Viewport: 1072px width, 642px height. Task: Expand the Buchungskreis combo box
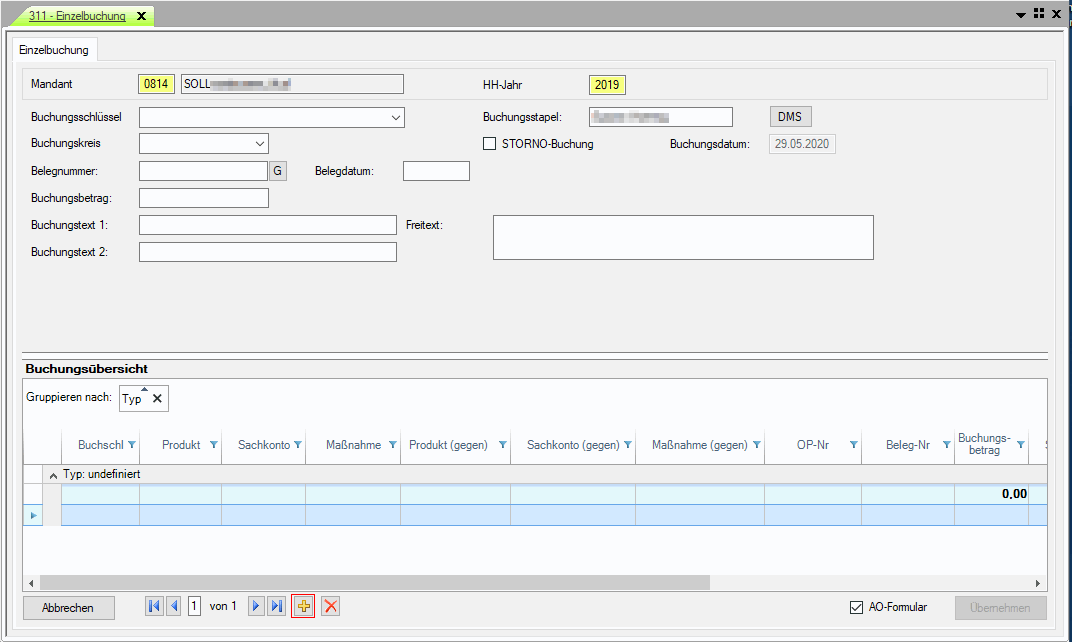coord(259,144)
